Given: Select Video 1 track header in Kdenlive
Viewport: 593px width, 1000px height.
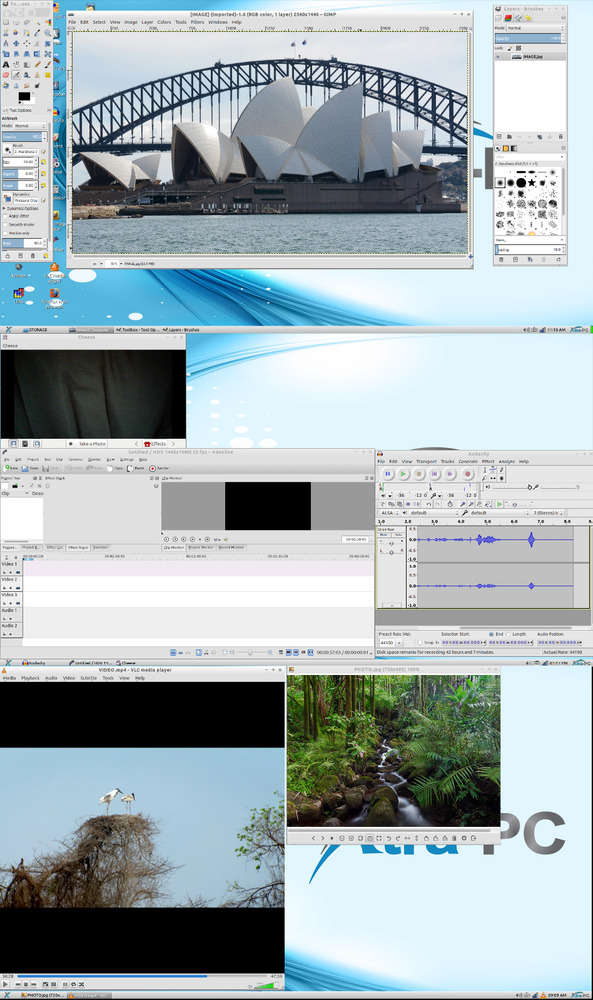Looking at the screenshot, I should [x=11, y=568].
